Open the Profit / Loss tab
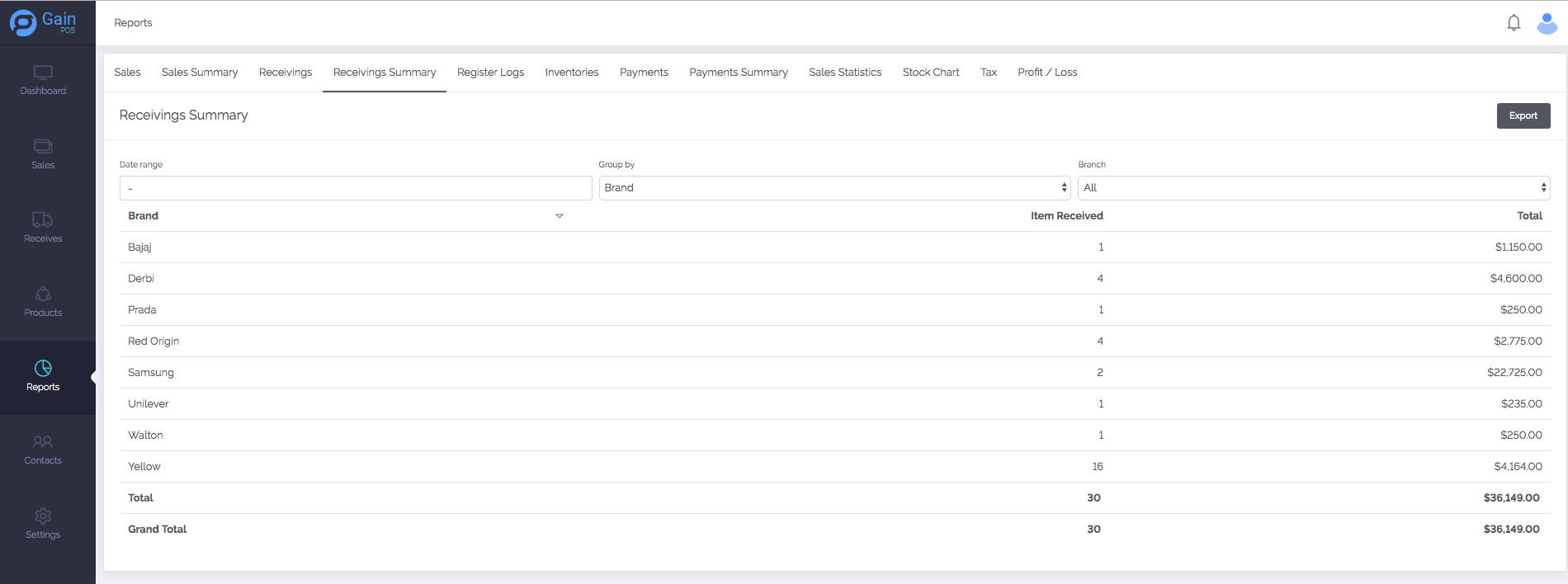 [1046, 73]
